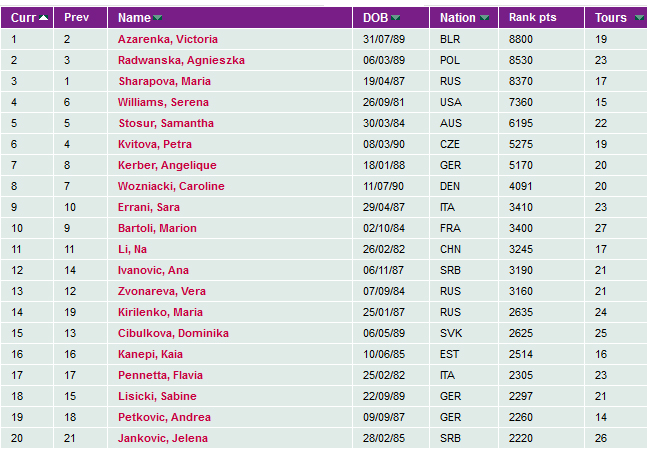Open Wozniacki, Caroline player link
Viewport: 647px width, 457px height.
click(171, 186)
